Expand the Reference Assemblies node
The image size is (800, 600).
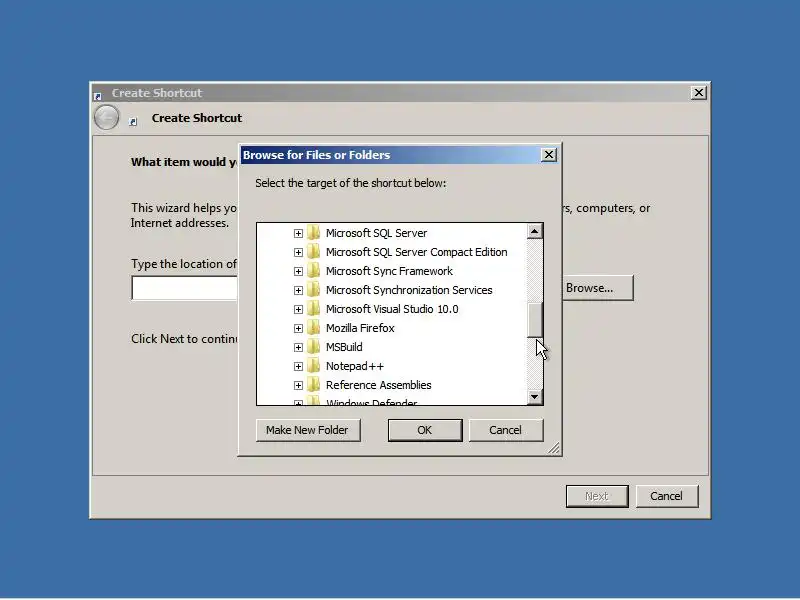click(298, 386)
